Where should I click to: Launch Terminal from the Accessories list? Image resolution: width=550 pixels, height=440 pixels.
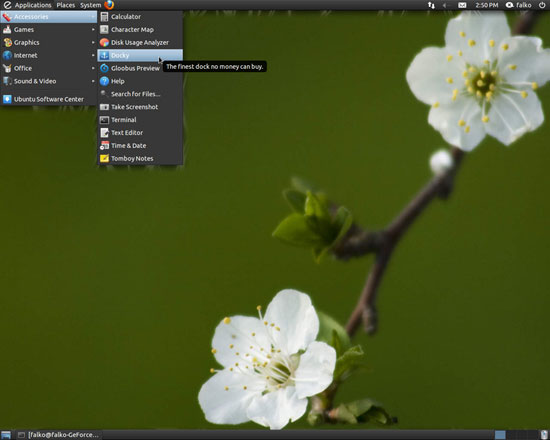(140, 120)
